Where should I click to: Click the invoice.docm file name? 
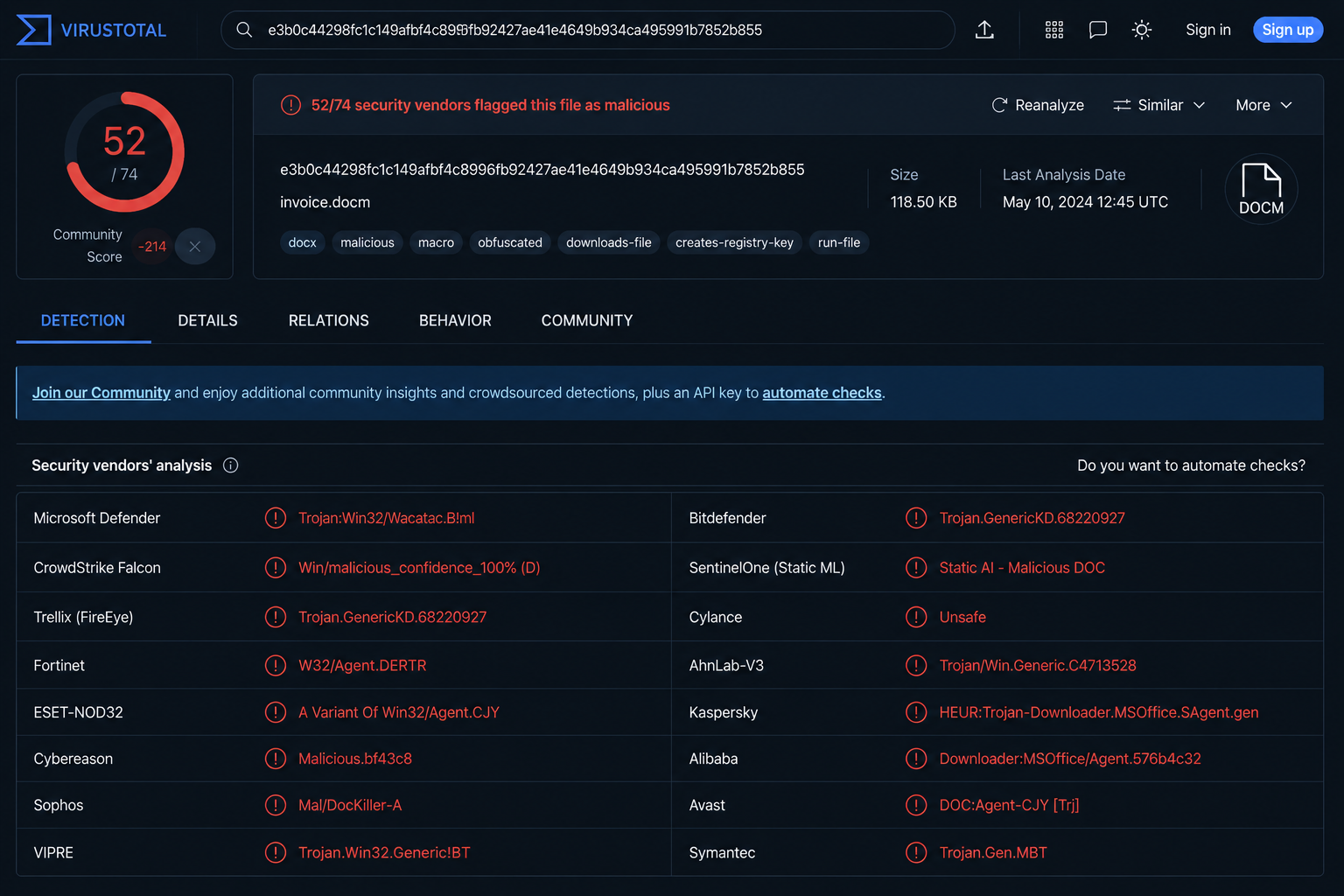click(x=325, y=202)
